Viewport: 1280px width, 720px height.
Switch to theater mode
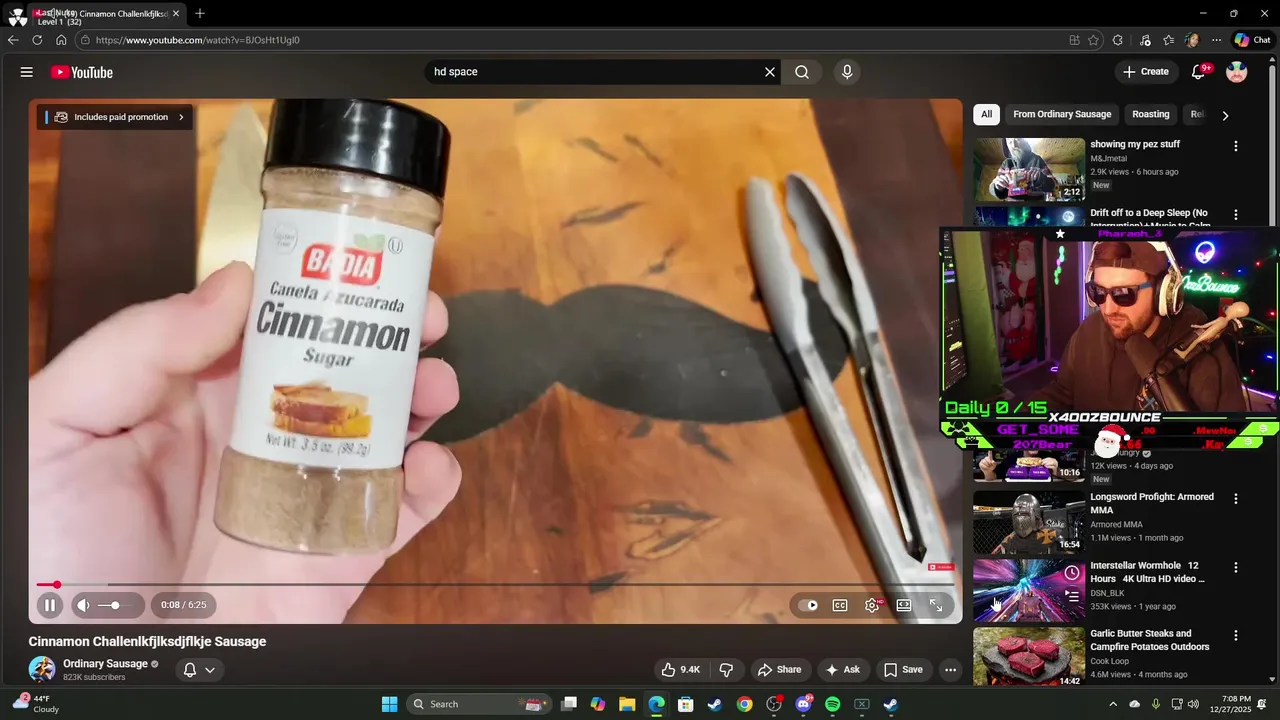tap(904, 605)
